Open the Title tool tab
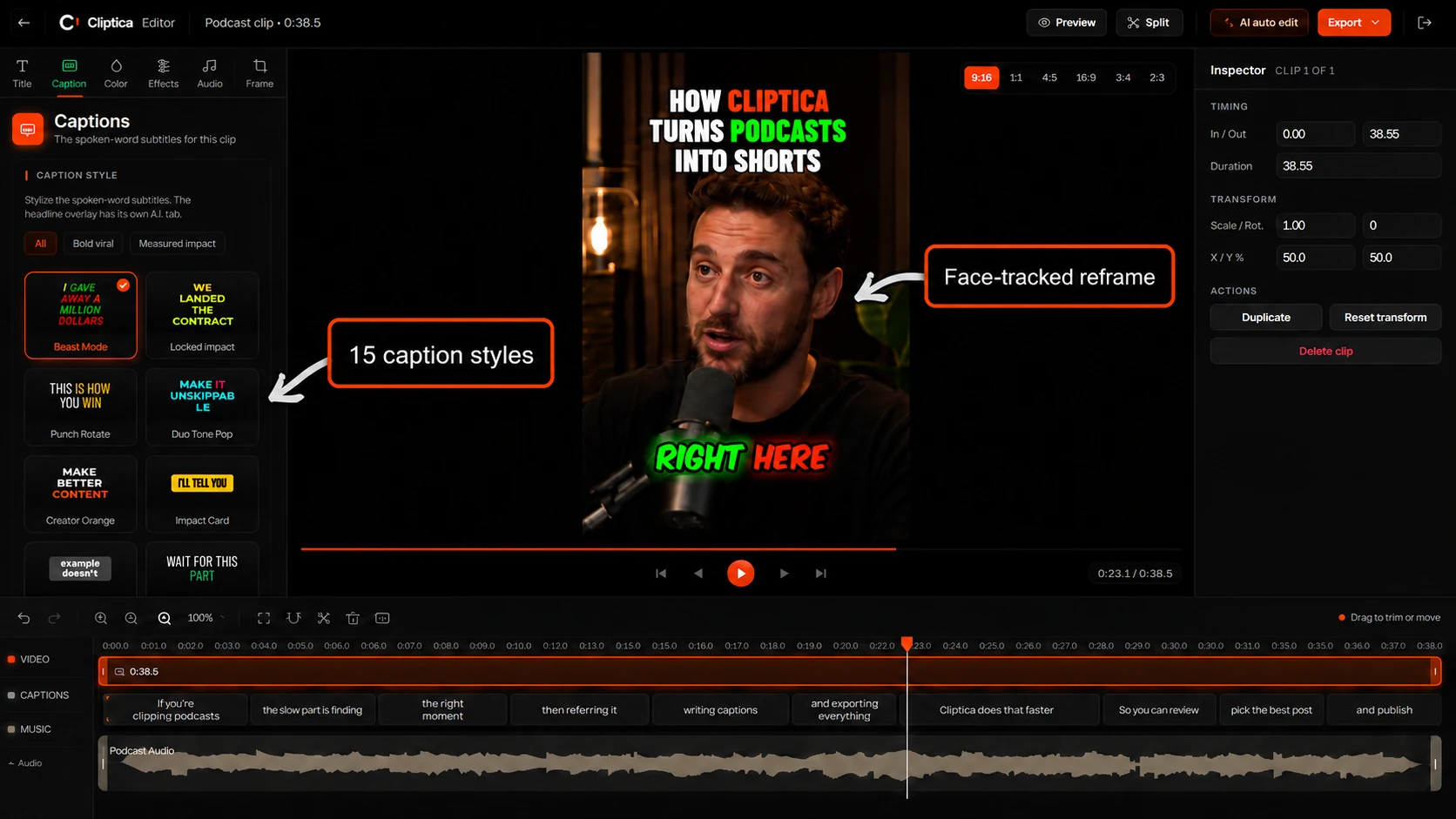Image resolution: width=1456 pixels, height=819 pixels. coord(22,73)
